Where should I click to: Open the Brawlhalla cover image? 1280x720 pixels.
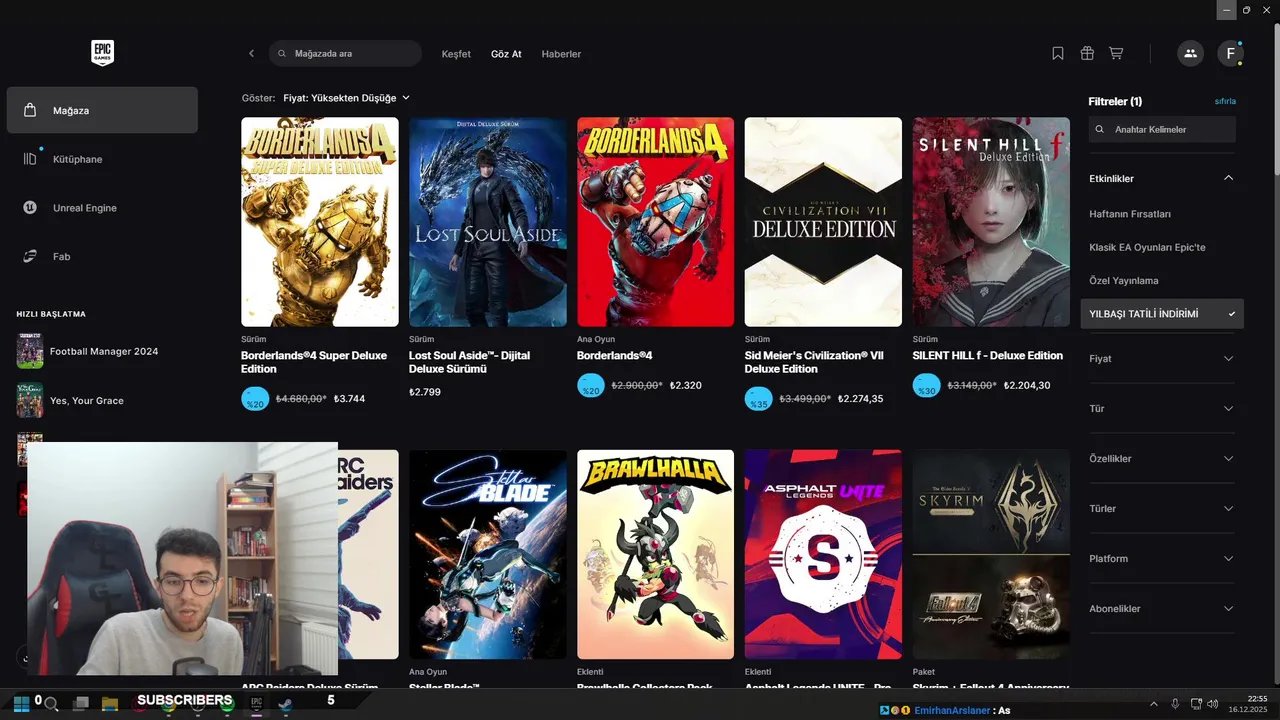coord(655,554)
